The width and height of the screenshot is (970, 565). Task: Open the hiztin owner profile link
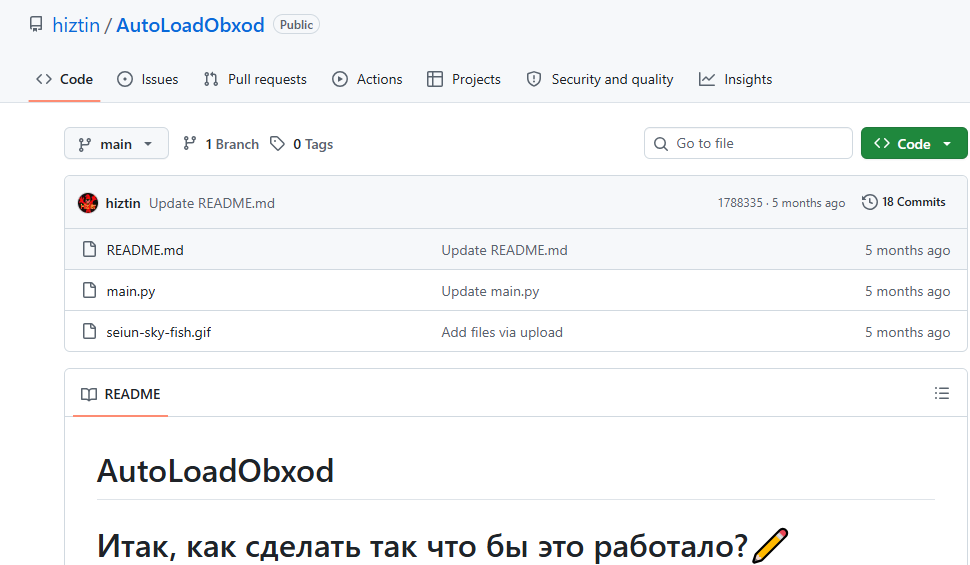(76, 25)
